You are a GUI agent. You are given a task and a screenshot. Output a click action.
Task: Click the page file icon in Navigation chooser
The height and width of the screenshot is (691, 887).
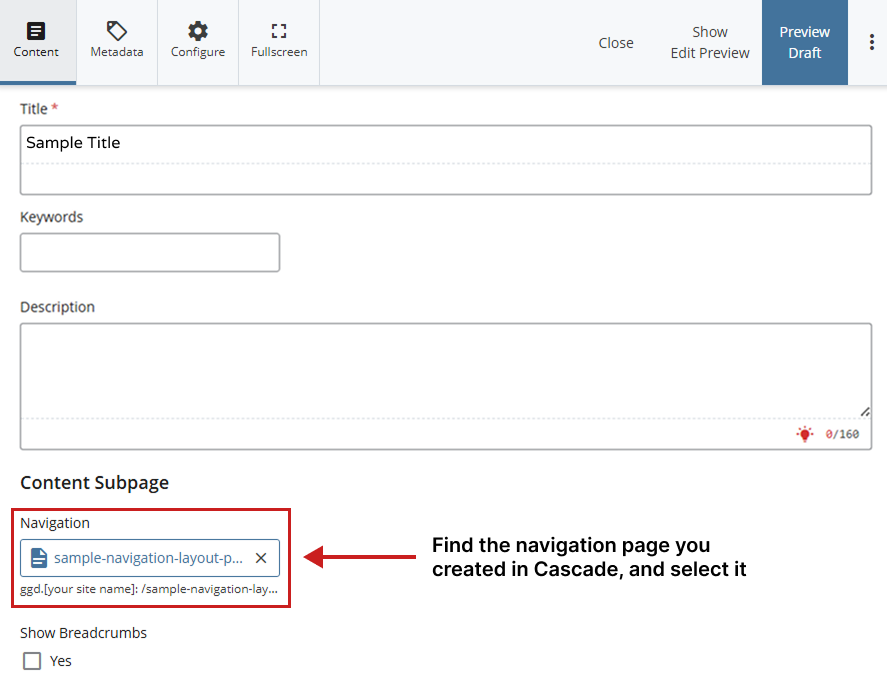pos(39,558)
